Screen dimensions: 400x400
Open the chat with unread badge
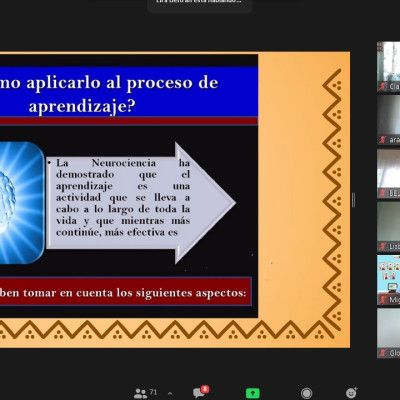(201, 392)
